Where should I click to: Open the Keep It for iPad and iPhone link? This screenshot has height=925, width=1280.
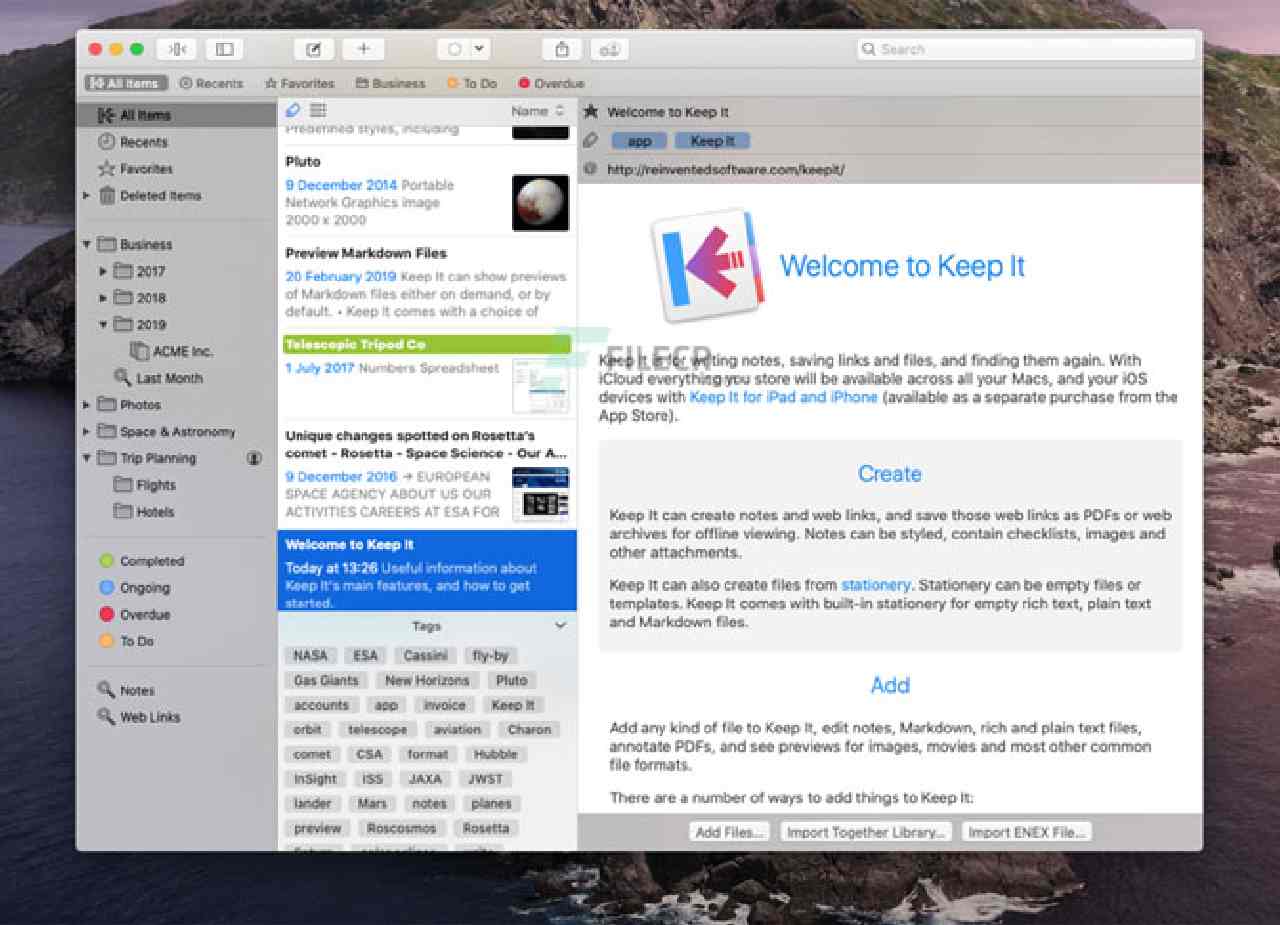click(x=784, y=397)
